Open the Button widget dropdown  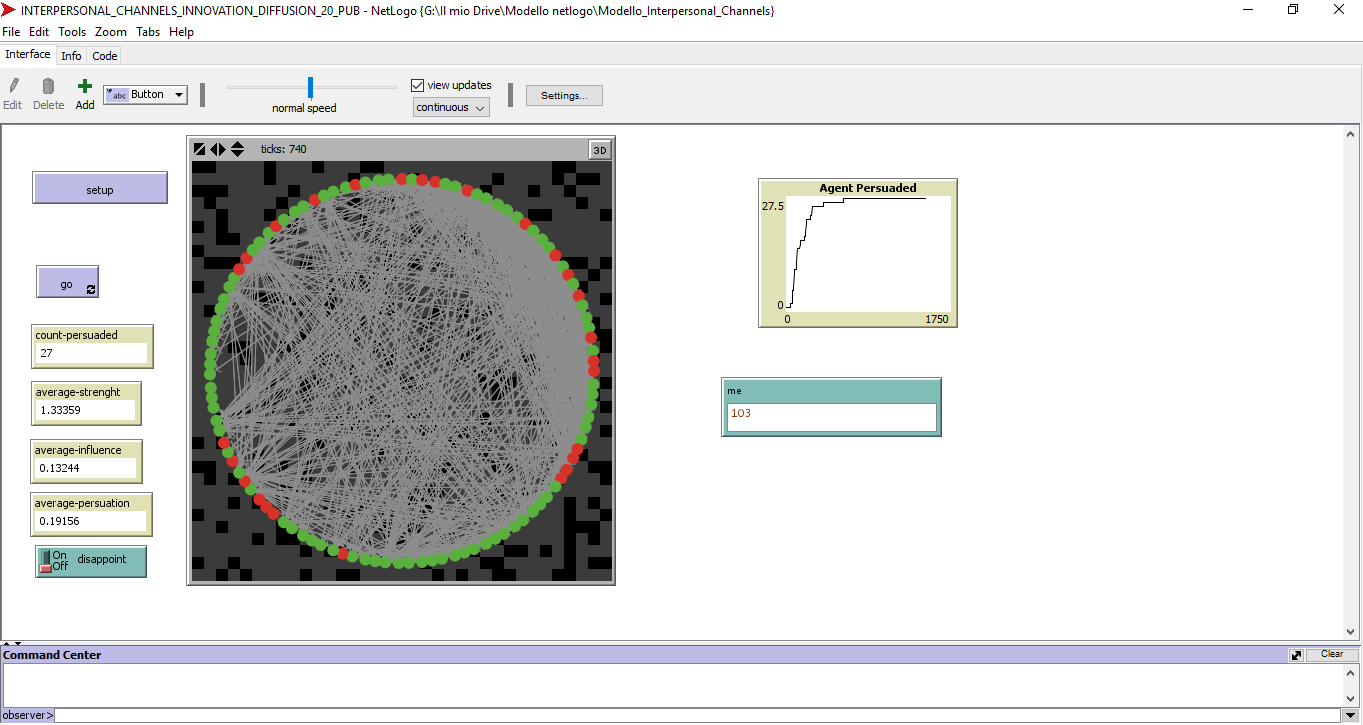[x=176, y=94]
